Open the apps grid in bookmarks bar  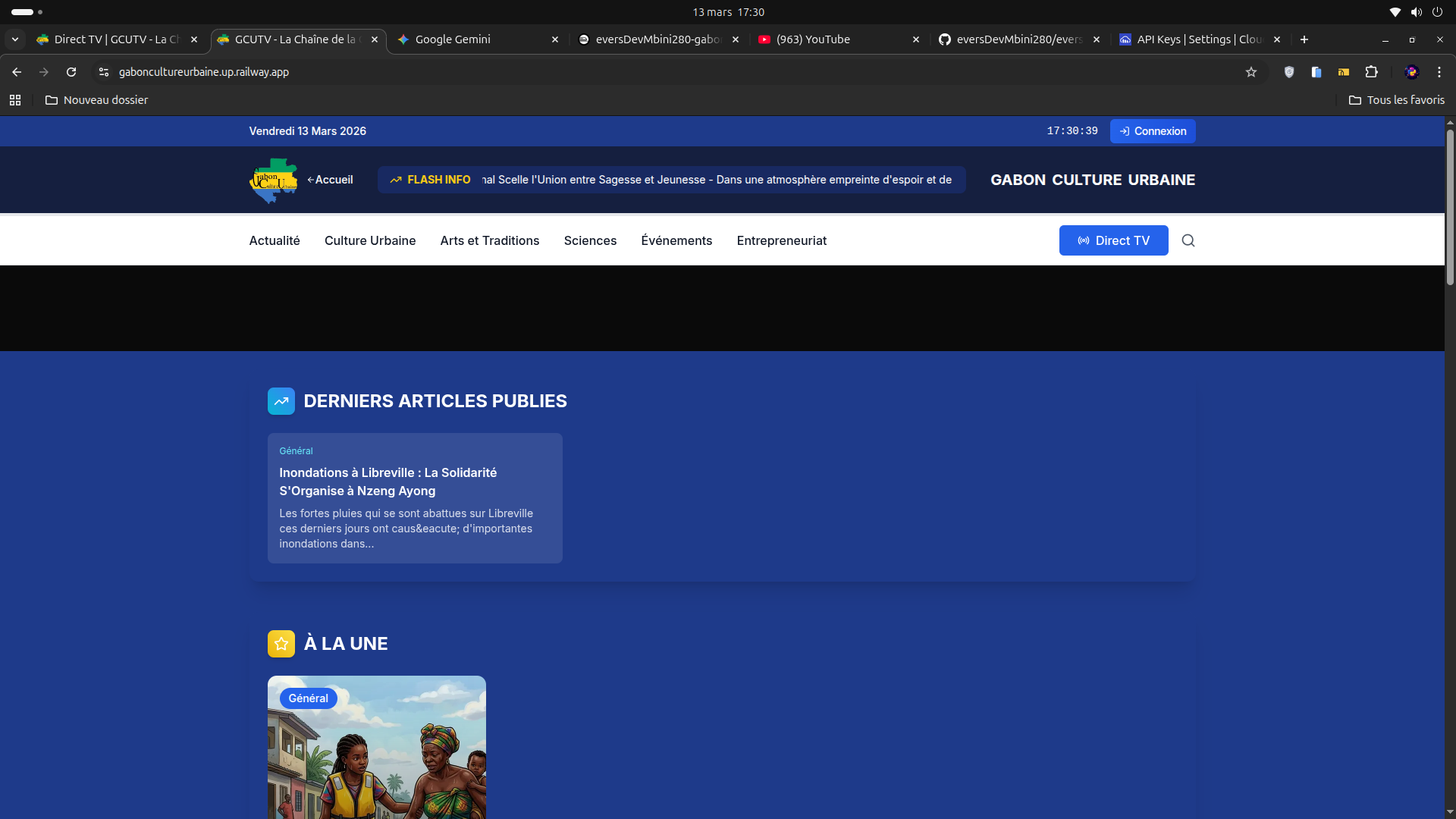tap(15, 100)
